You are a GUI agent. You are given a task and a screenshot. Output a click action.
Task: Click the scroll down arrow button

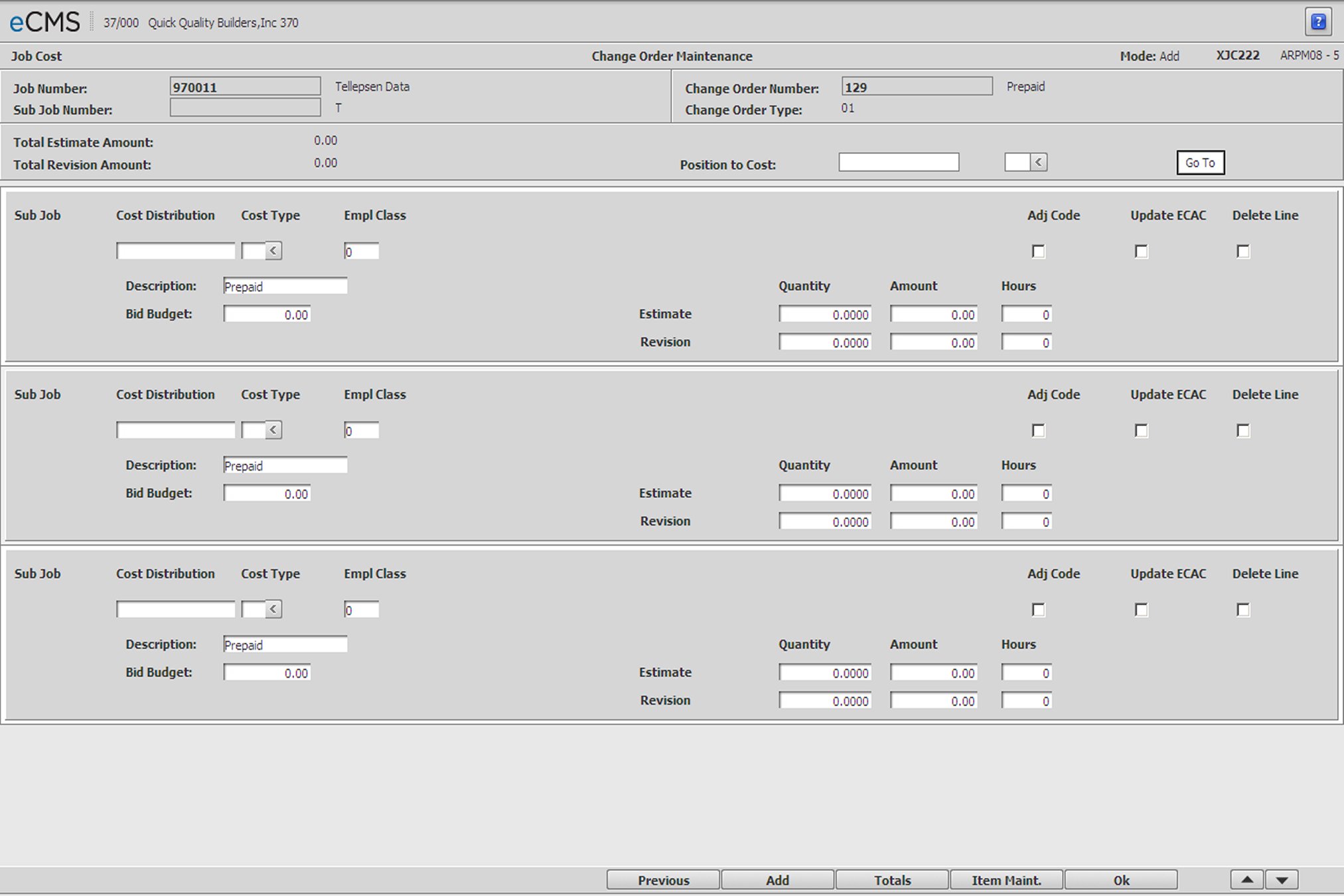1282,880
